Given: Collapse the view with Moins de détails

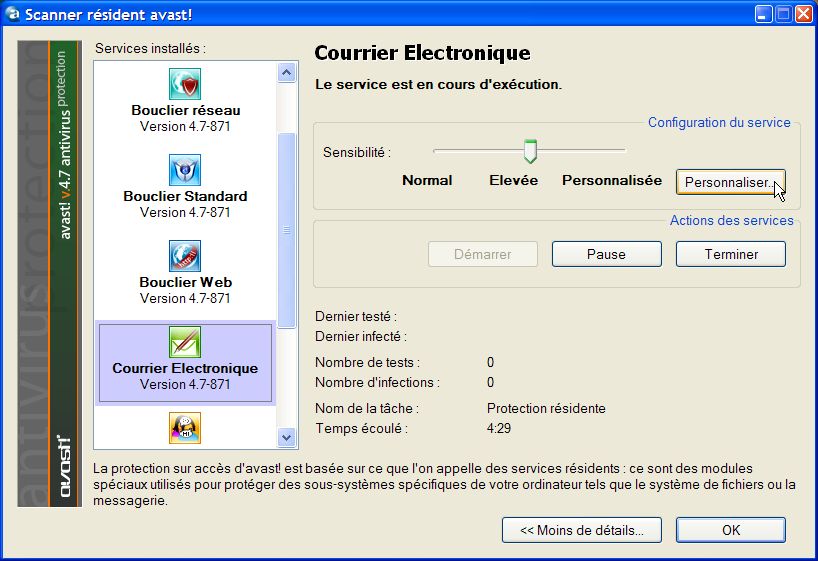Looking at the screenshot, I should click(x=581, y=530).
